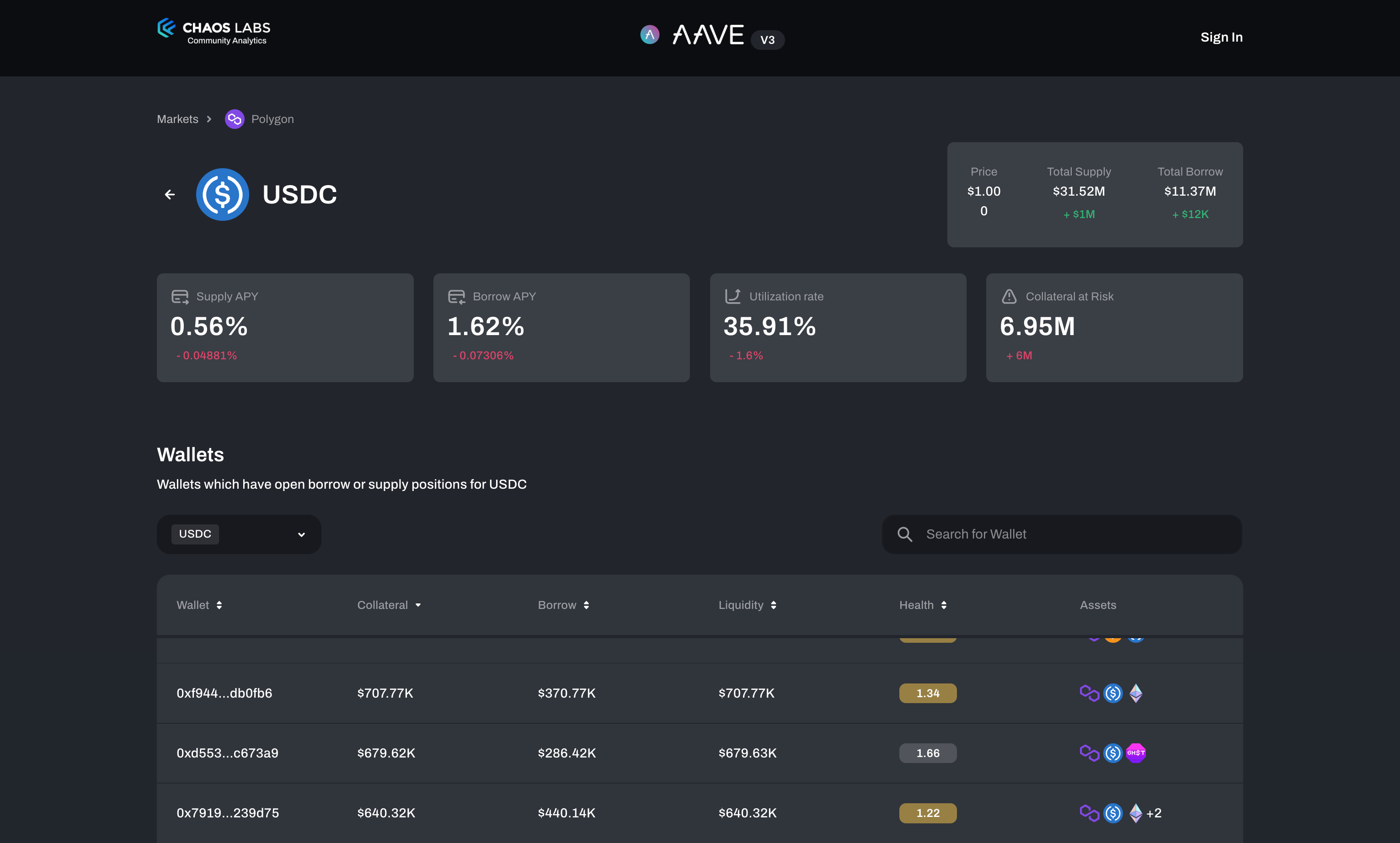Click the Polygon network icon in breadcrumb
The image size is (1400, 843).
(x=234, y=119)
